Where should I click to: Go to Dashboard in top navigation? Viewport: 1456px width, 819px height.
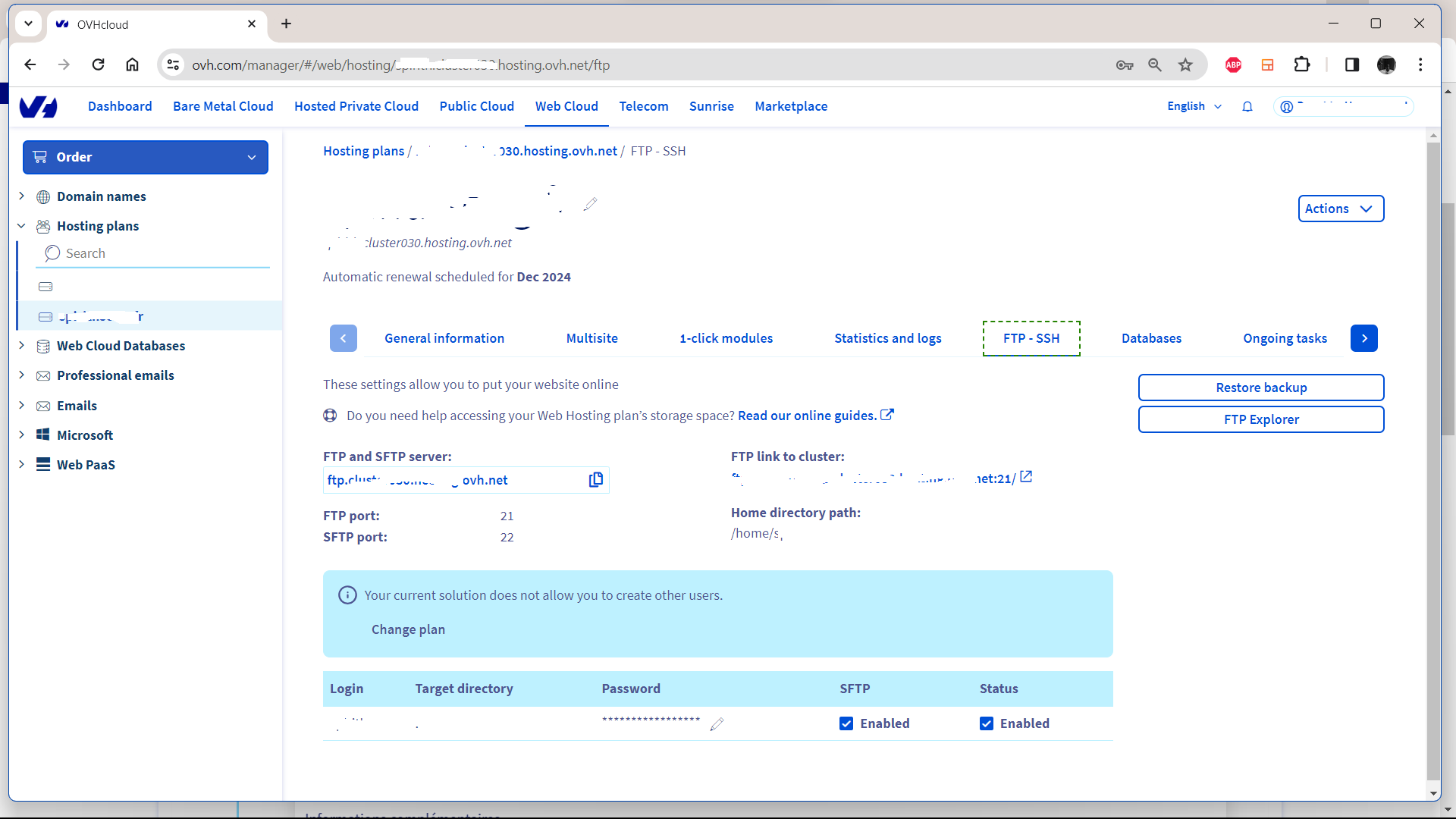coord(120,107)
